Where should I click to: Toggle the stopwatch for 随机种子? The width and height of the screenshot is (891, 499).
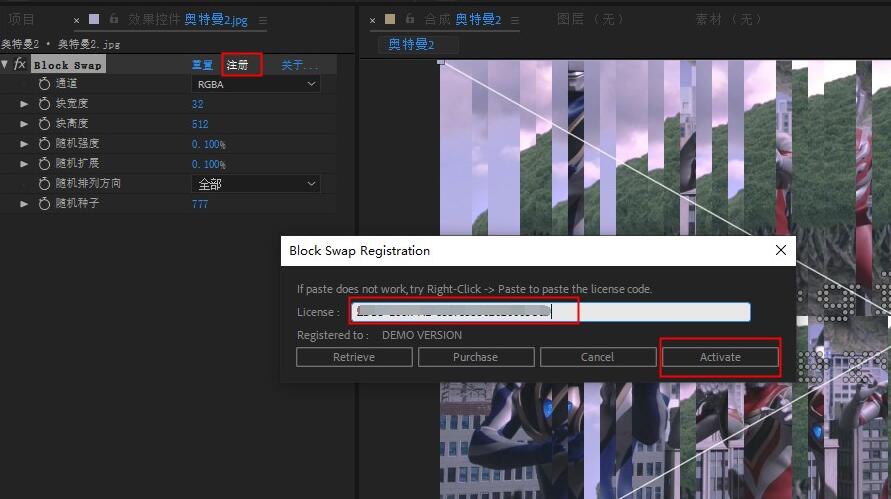click(x=44, y=203)
